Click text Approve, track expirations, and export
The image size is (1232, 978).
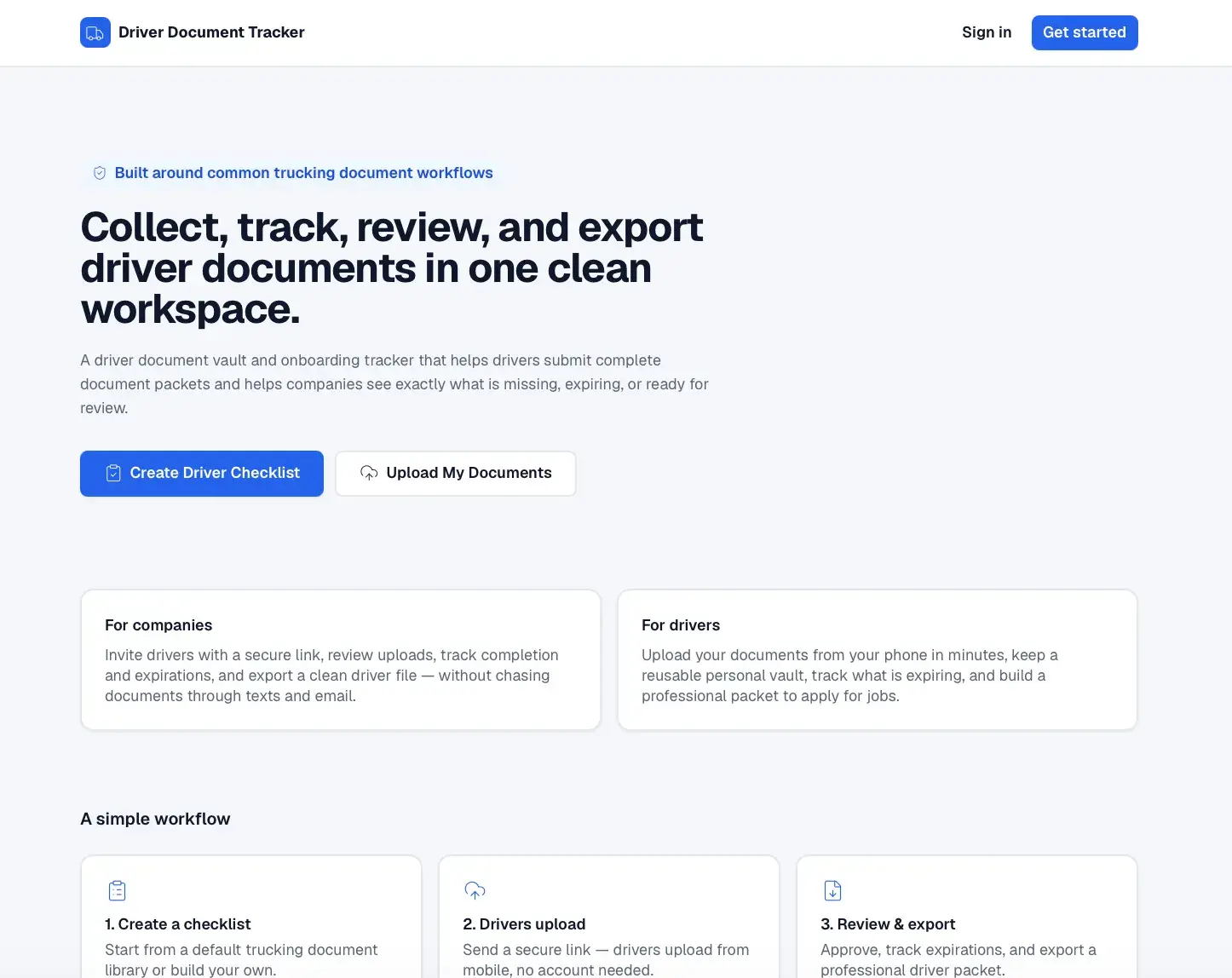pyautogui.click(x=959, y=960)
